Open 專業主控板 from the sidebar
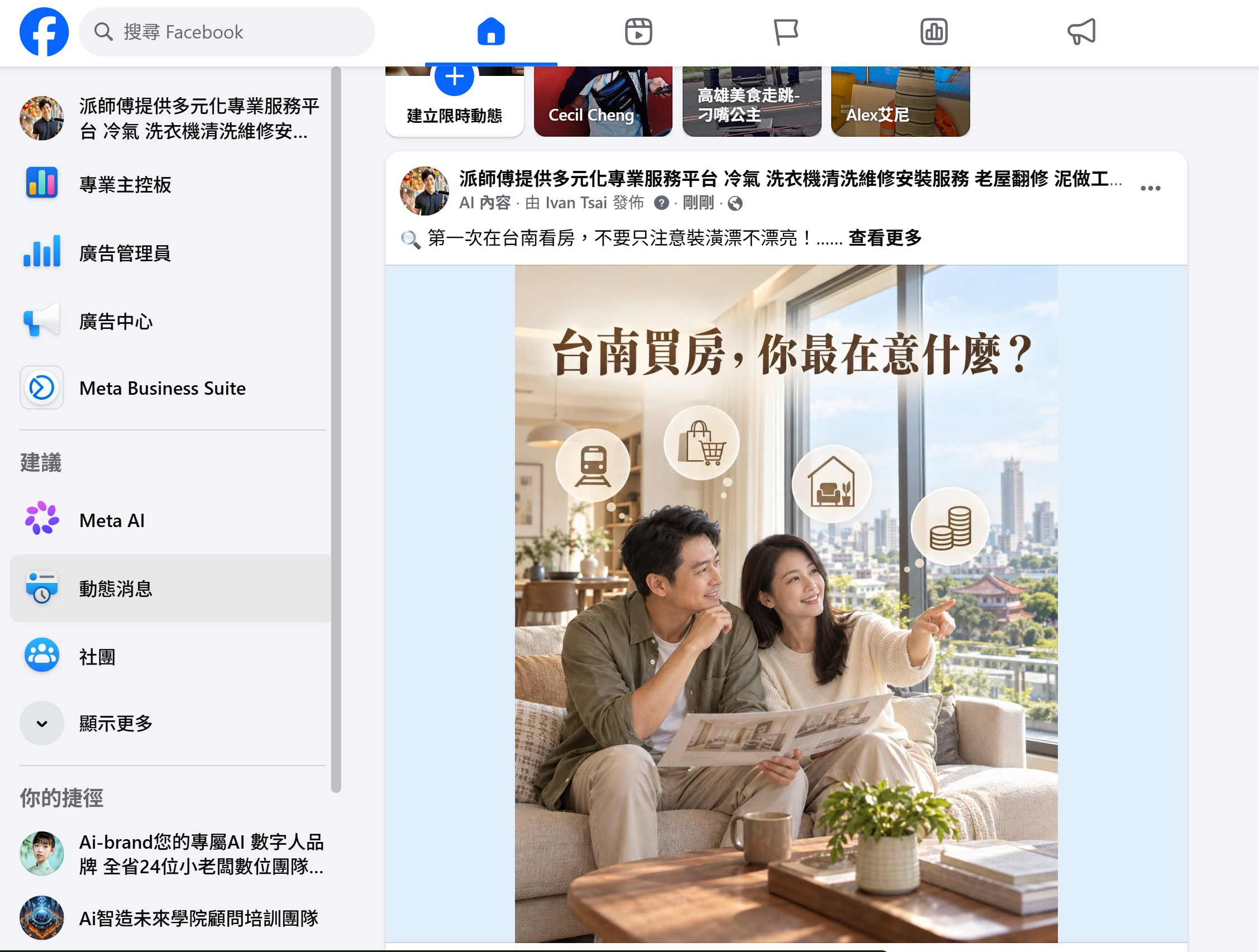 [x=170, y=184]
